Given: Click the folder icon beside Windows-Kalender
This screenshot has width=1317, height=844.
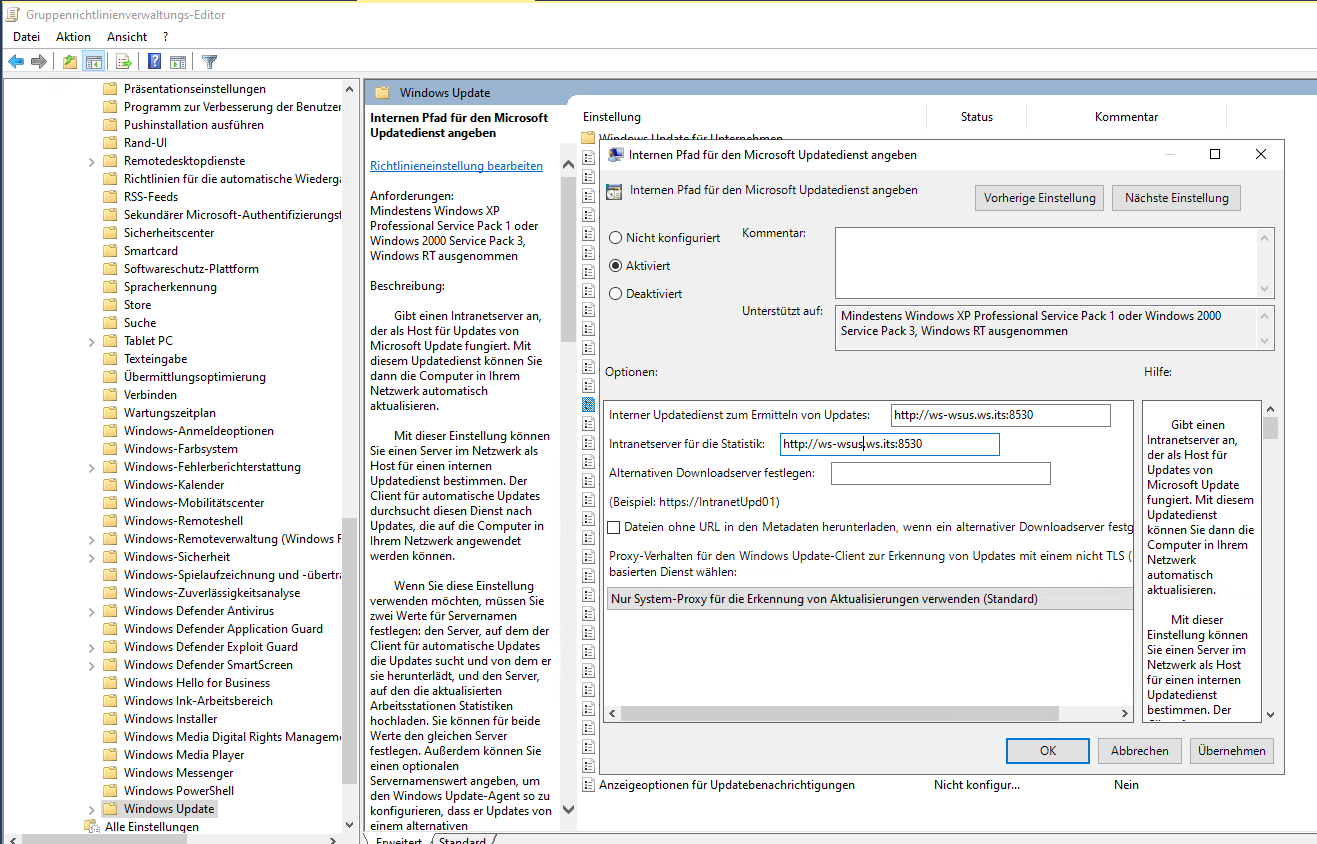Looking at the screenshot, I should (111, 485).
